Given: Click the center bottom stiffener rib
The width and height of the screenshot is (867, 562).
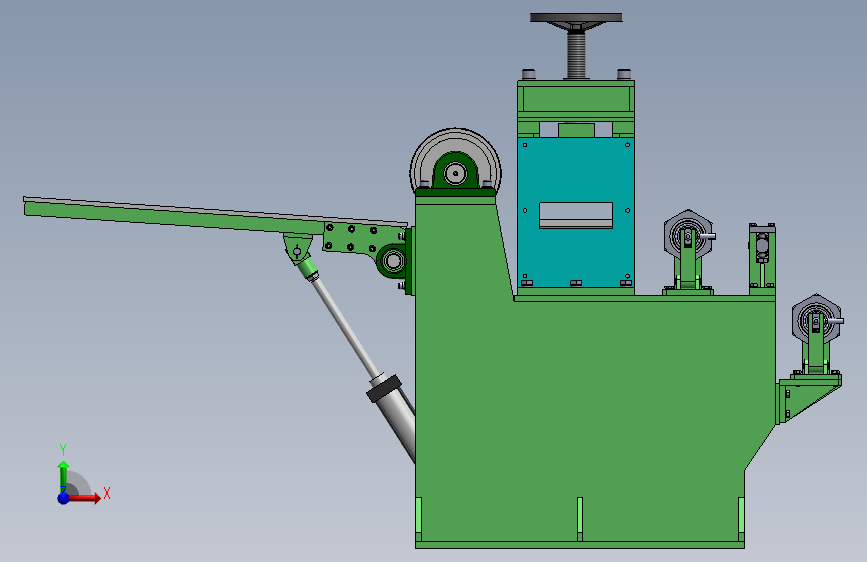Looking at the screenshot, I should point(579,519).
